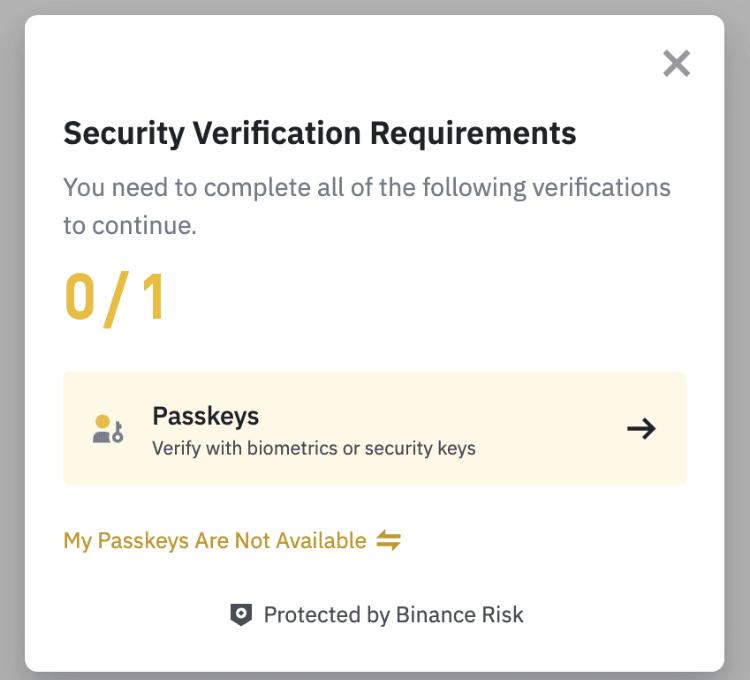
Task: Select the Passkeys verification option card
Action: tap(374, 429)
